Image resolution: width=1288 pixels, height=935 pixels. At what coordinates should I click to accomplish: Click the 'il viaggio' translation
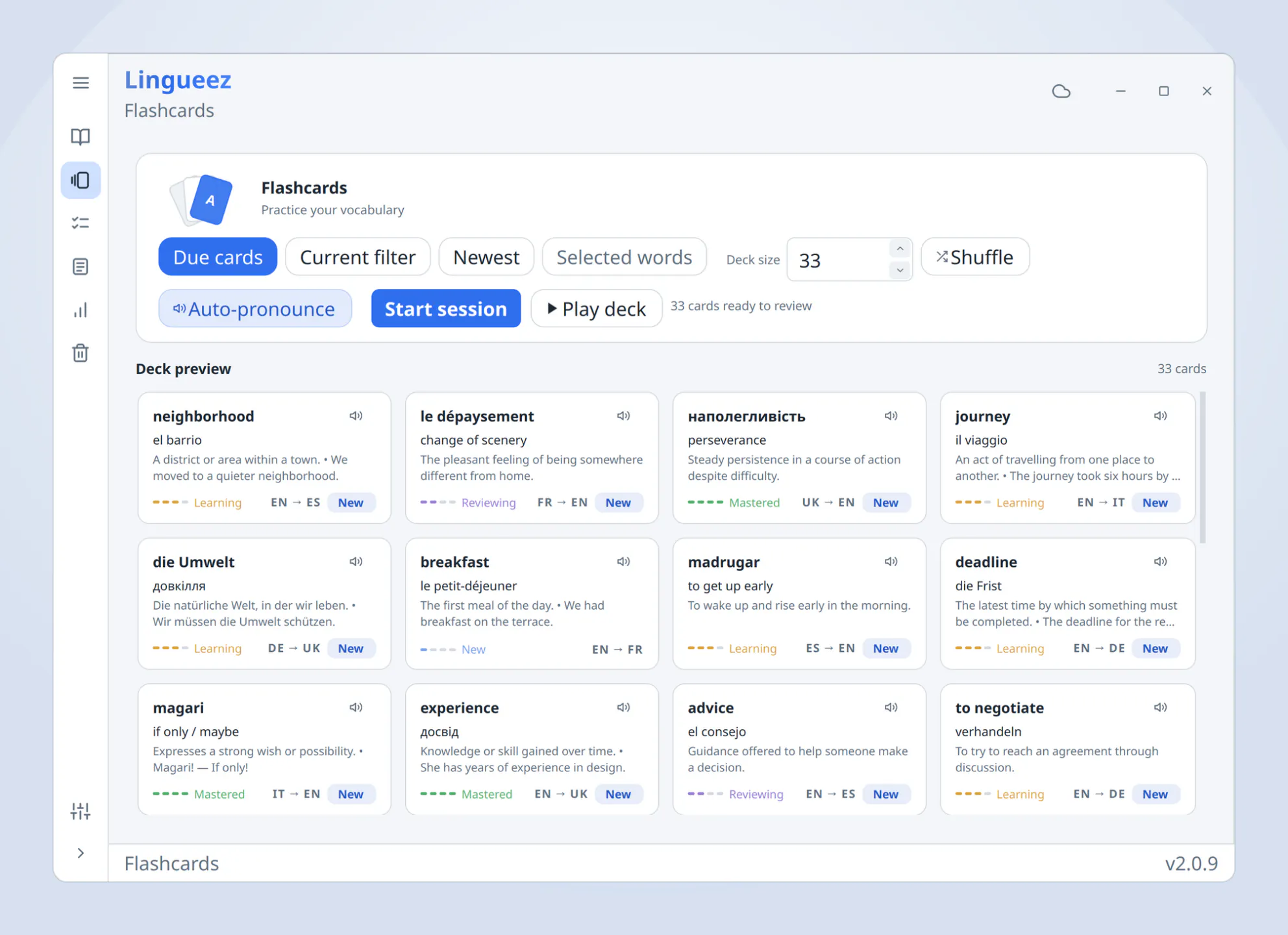tap(981, 440)
